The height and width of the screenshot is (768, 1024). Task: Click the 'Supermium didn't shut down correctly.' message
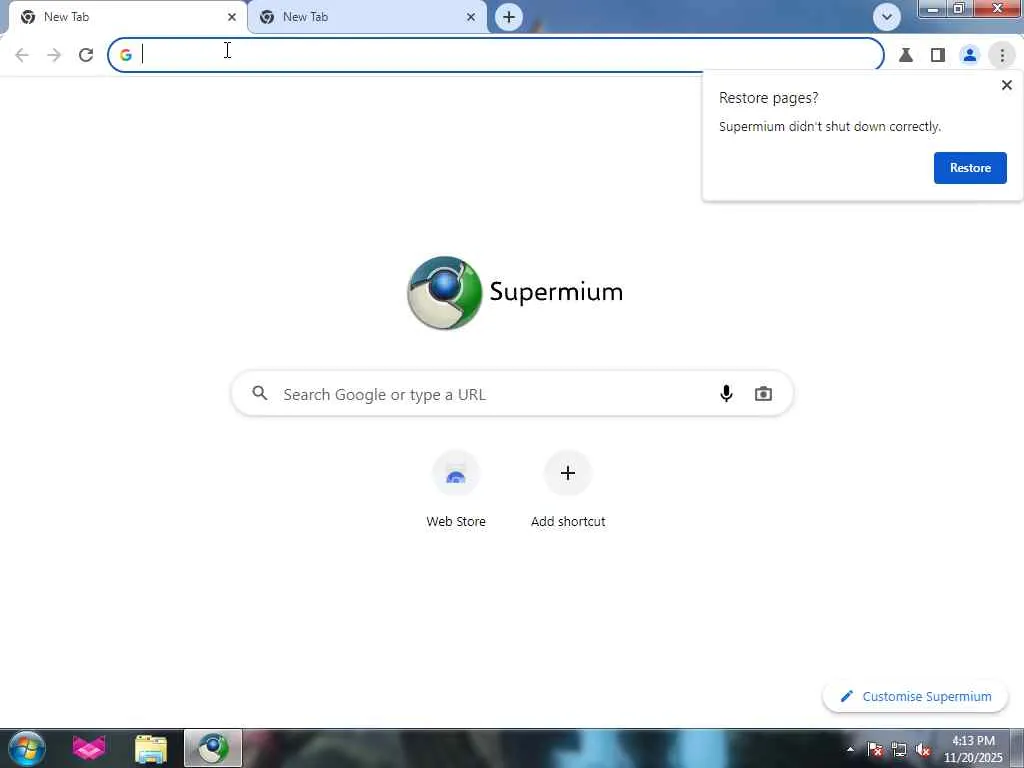[x=829, y=127]
